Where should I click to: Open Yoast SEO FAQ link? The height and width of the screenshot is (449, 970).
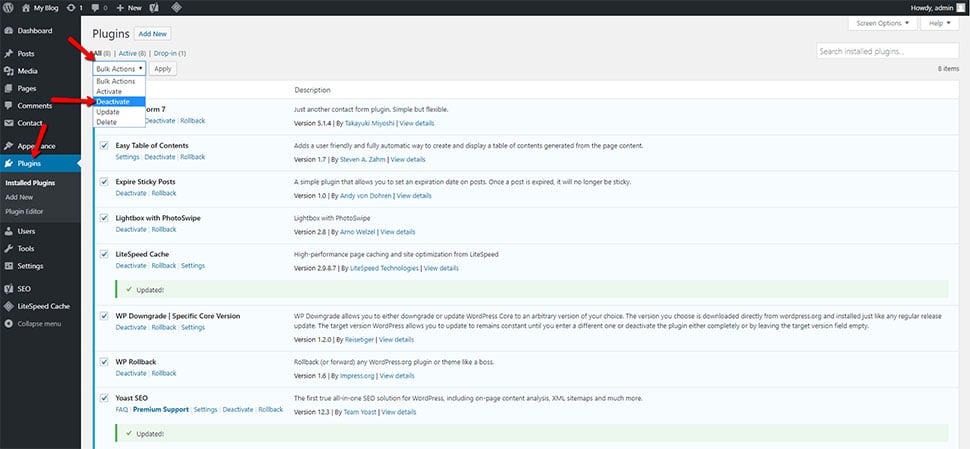[121, 409]
